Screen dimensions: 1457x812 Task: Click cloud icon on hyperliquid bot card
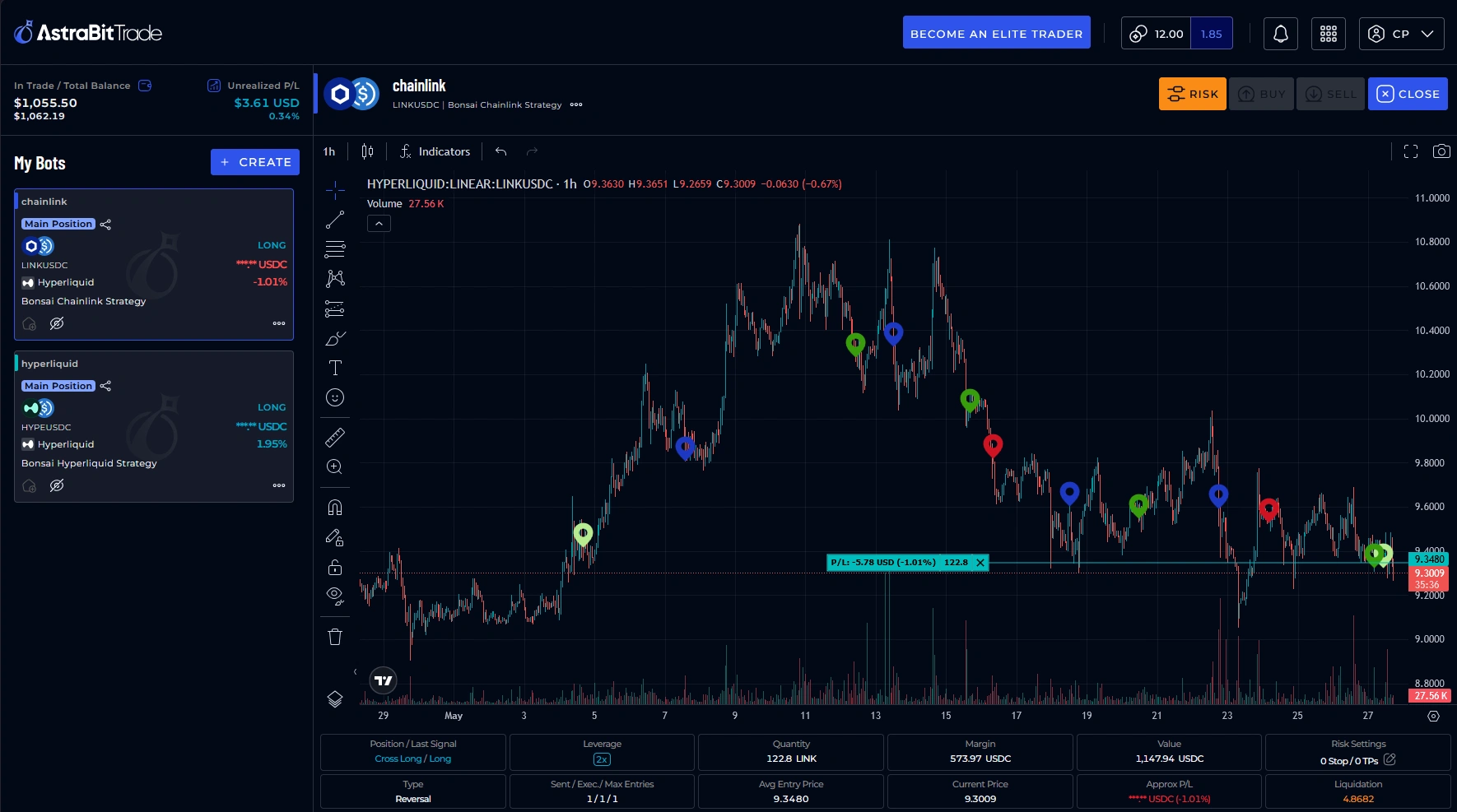tap(30, 485)
